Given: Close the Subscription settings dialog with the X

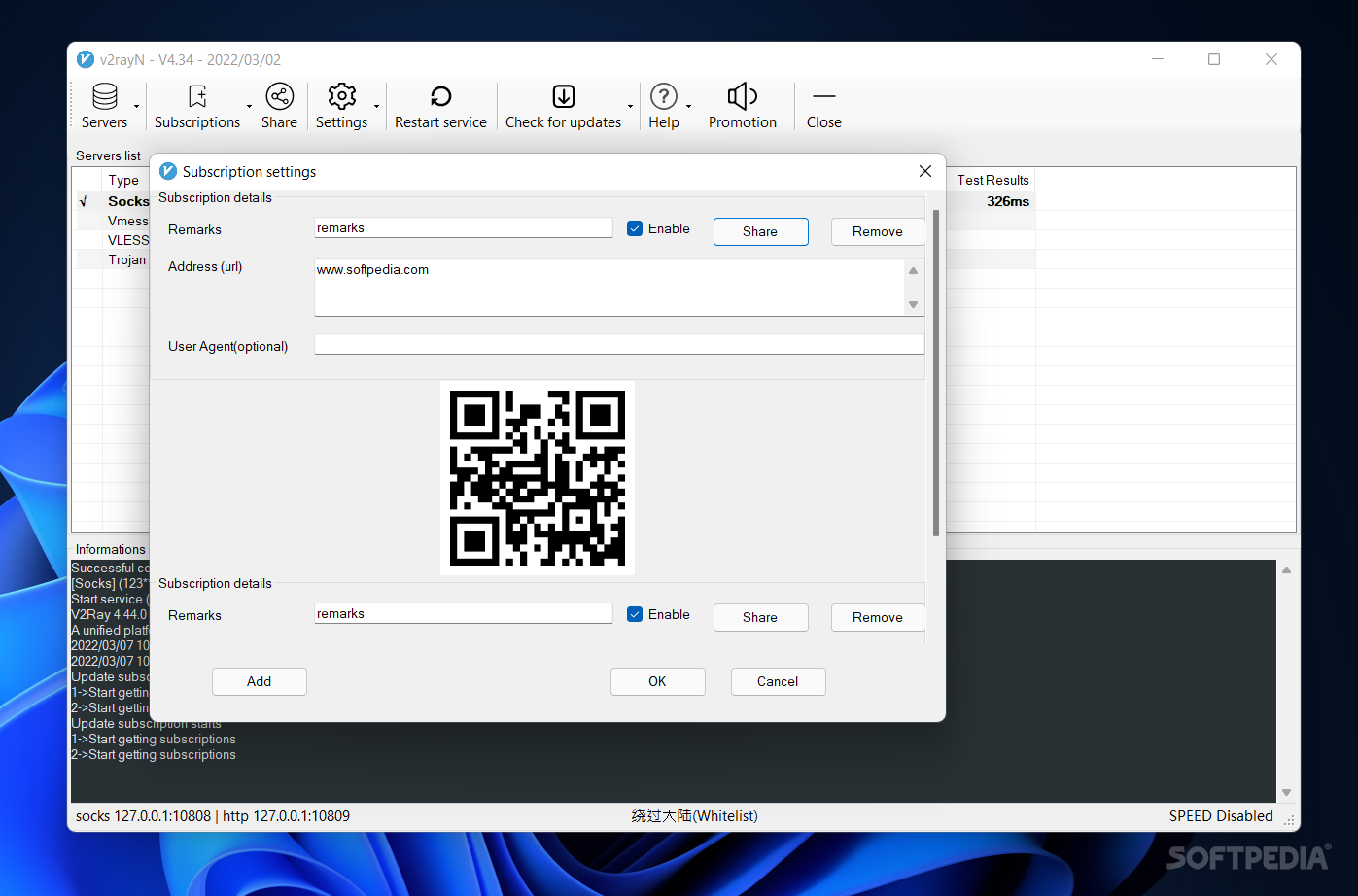Looking at the screenshot, I should (925, 171).
